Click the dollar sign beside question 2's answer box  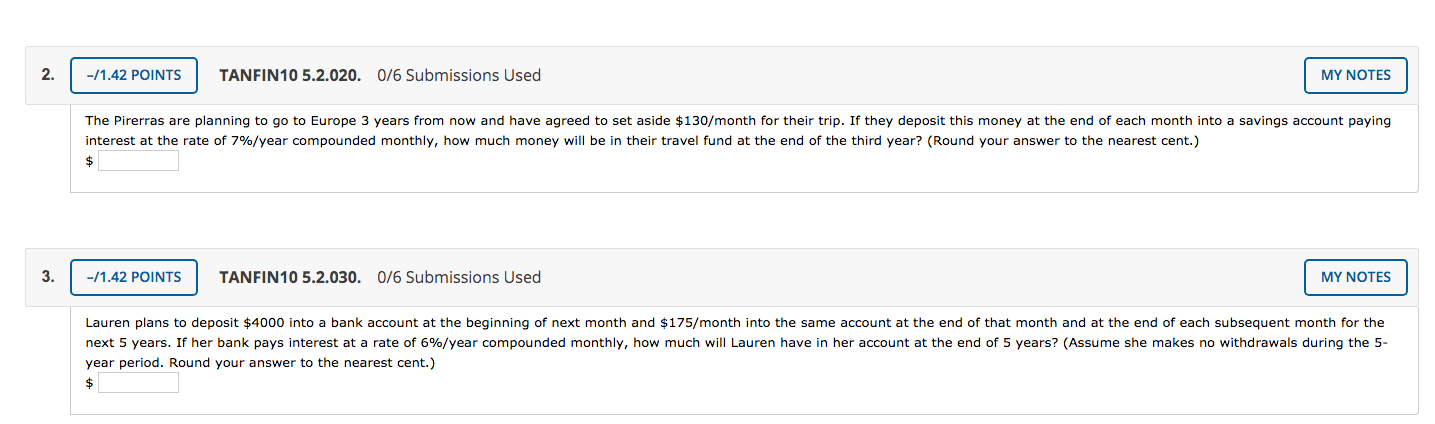[89, 162]
